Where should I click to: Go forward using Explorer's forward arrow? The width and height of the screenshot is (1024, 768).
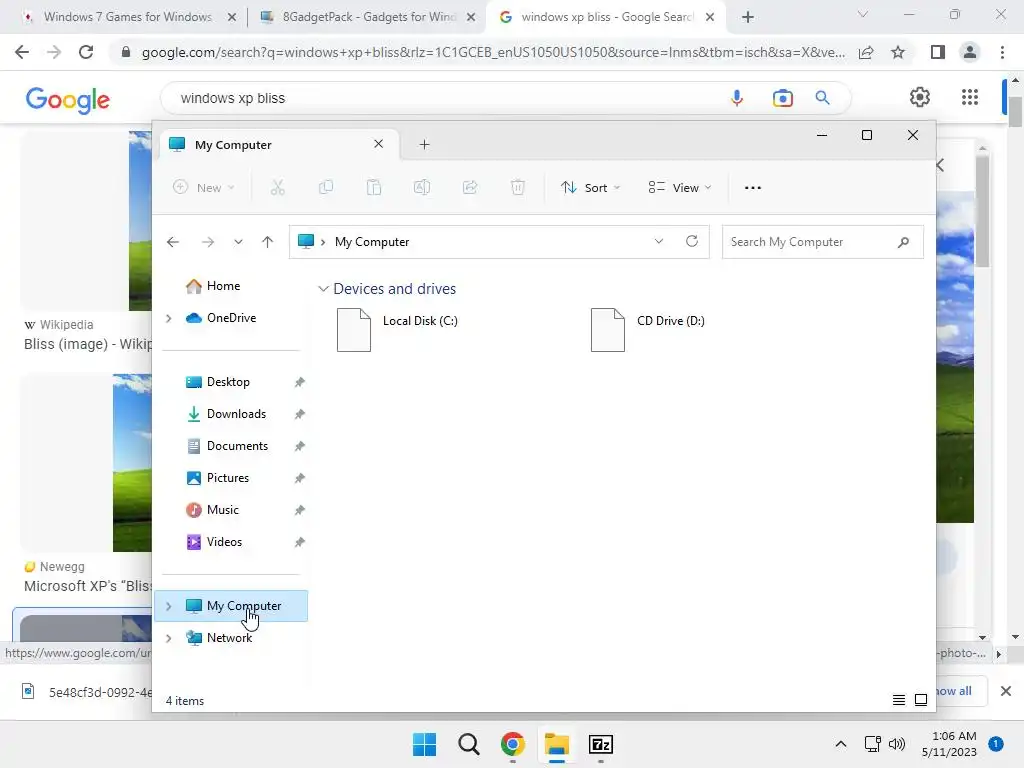tap(208, 242)
